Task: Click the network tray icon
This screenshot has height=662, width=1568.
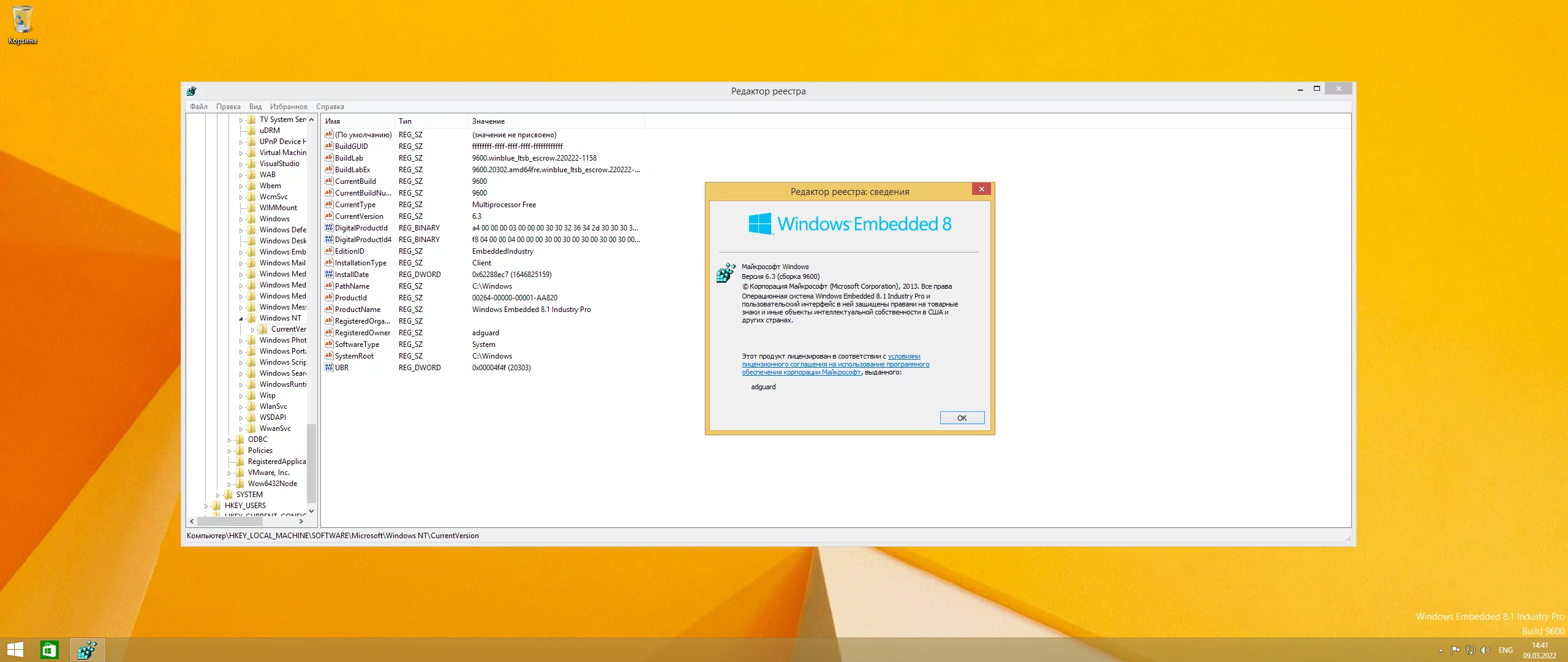Action: (1471, 650)
